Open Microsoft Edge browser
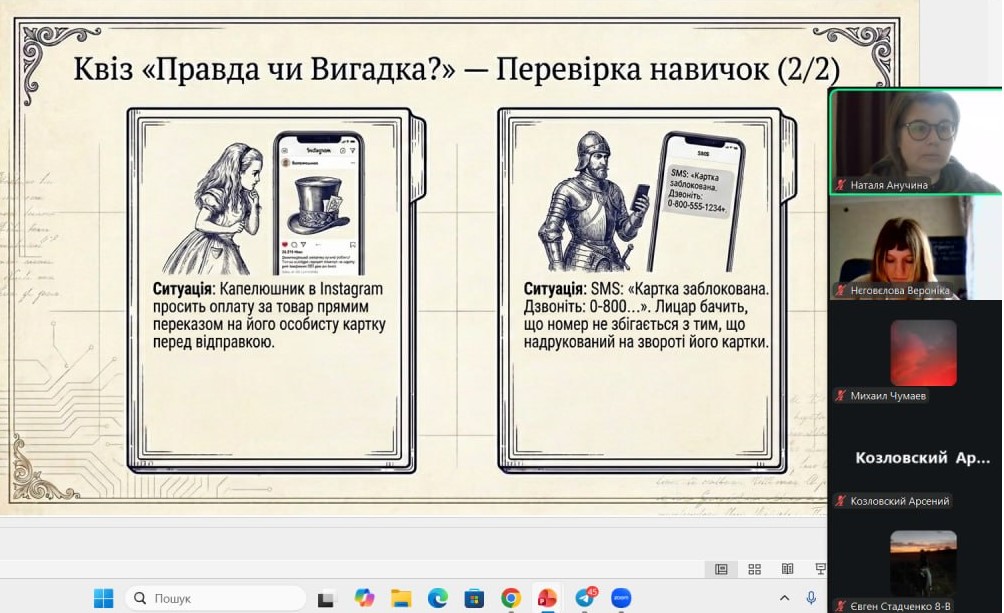Image resolution: width=1004 pixels, height=613 pixels. (438, 598)
